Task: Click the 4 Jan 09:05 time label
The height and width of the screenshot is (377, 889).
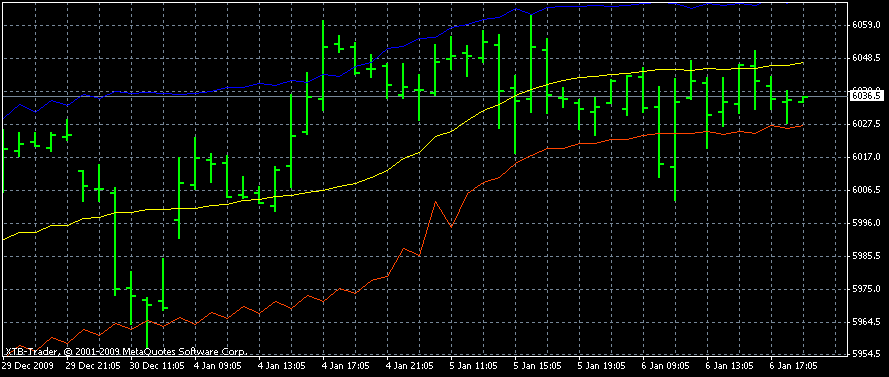Action: [x=219, y=366]
